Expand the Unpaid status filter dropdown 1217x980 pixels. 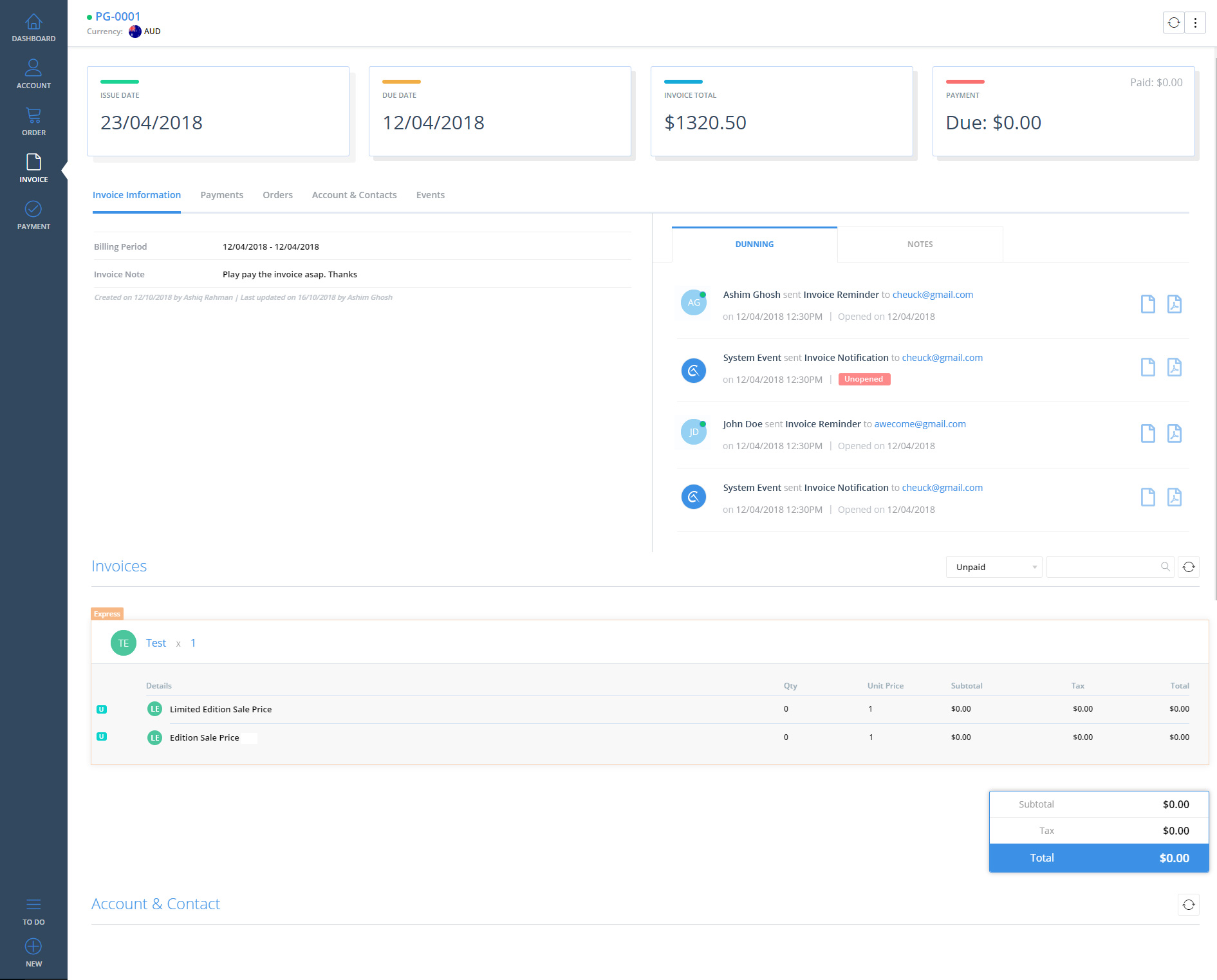(x=994, y=567)
